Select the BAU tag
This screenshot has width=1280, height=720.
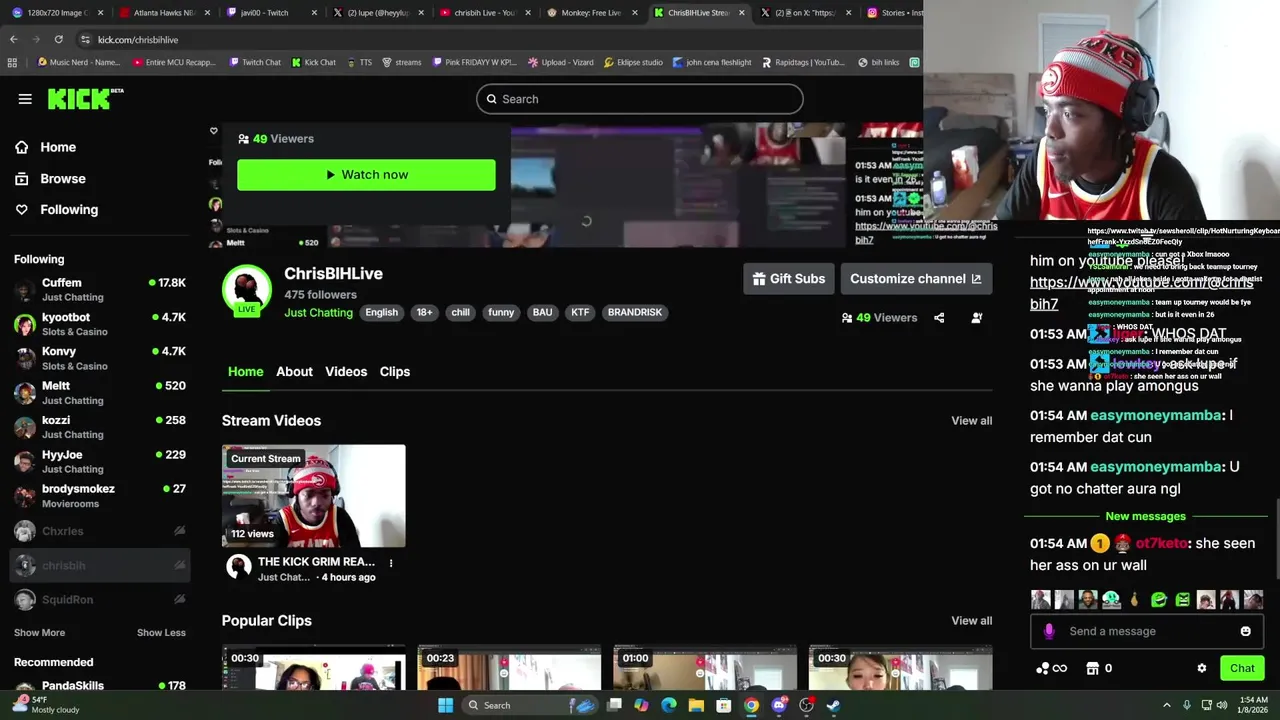[542, 313]
